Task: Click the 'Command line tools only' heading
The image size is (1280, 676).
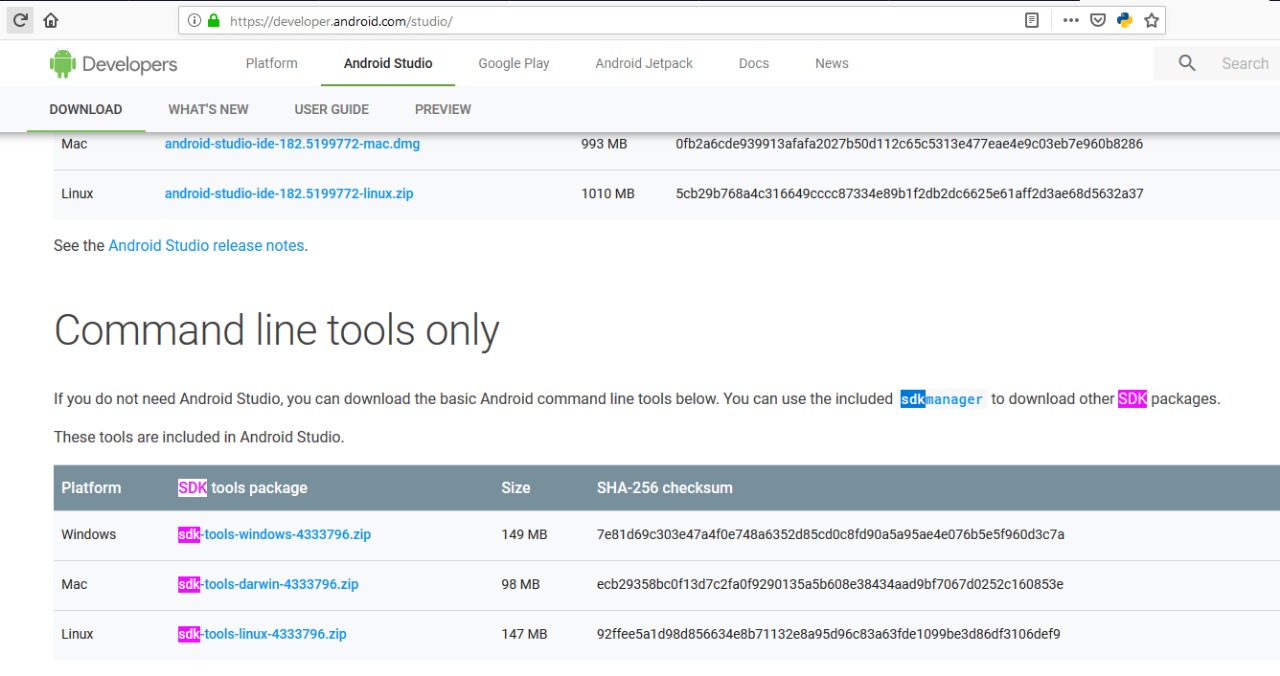Action: (x=277, y=331)
